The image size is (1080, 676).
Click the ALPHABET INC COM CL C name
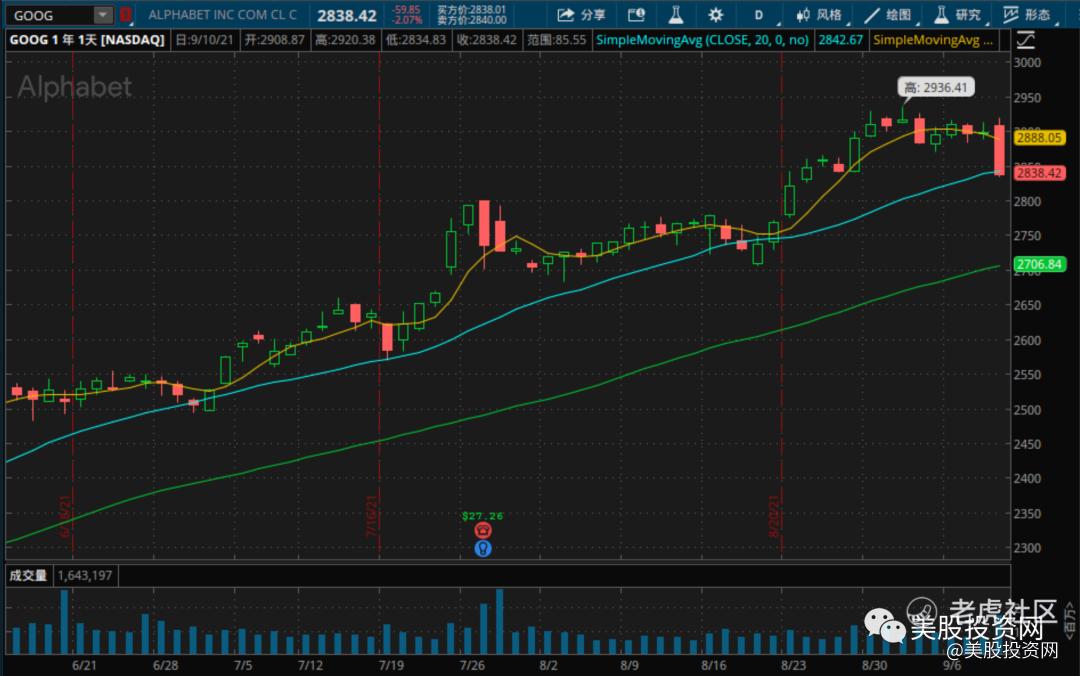222,14
